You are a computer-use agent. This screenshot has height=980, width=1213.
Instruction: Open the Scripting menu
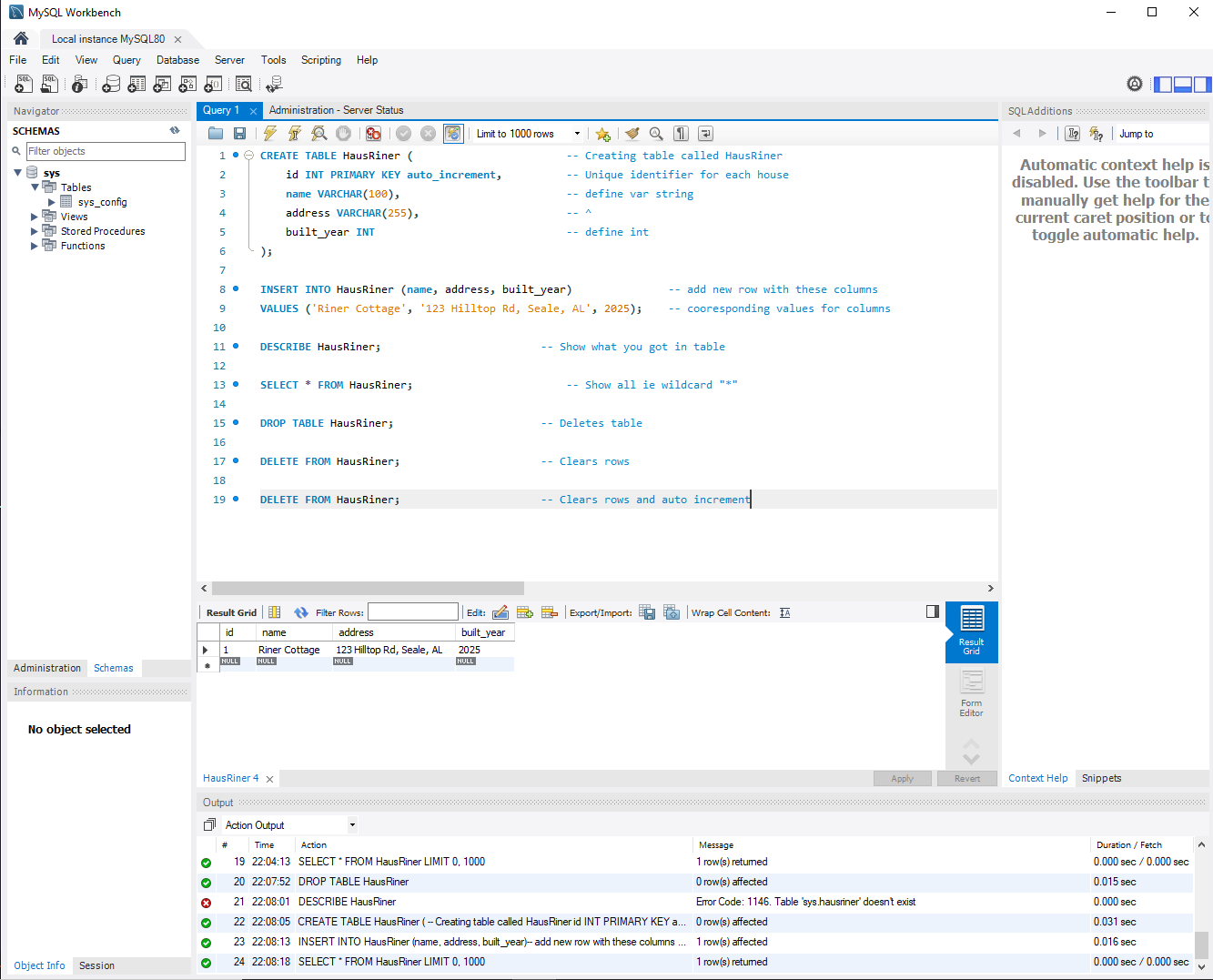pos(321,60)
